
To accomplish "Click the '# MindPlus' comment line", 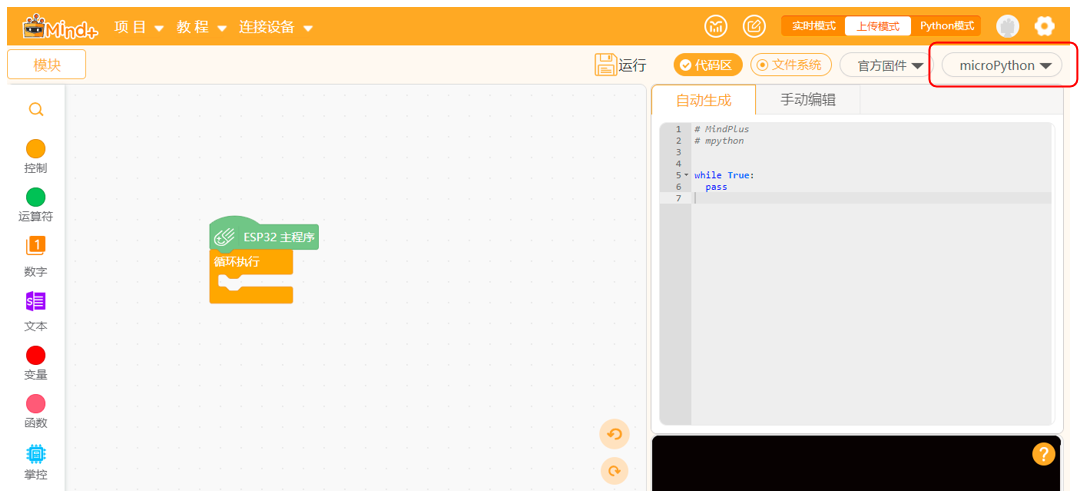I will pos(721,129).
